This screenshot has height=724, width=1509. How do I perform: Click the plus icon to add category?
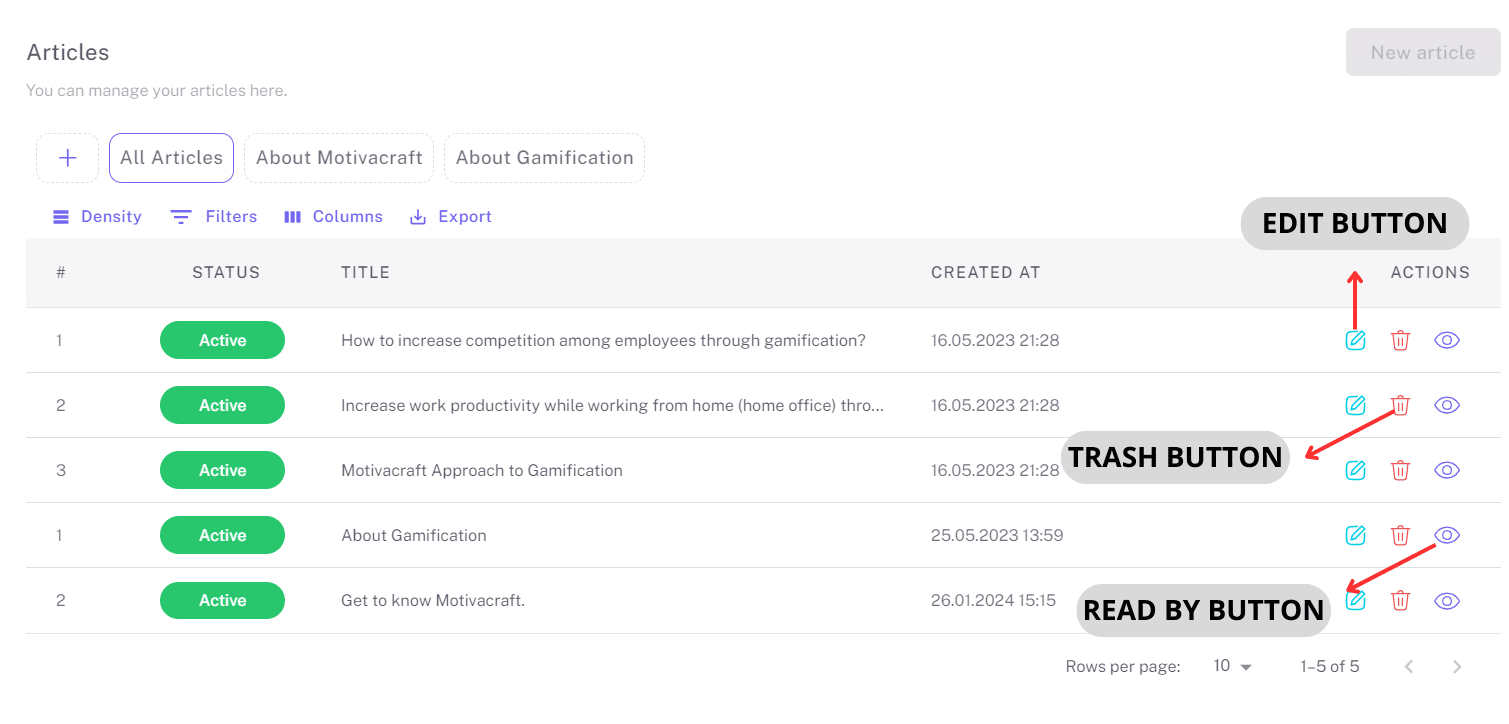pyautogui.click(x=67, y=158)
